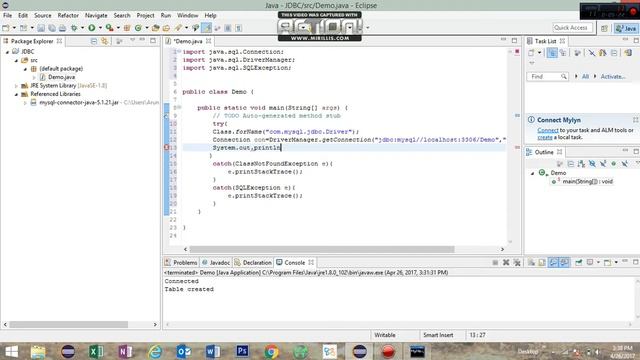This screenshot has width=640, height=360.
Task: Open the Source menu
Action: pos(43,16)
